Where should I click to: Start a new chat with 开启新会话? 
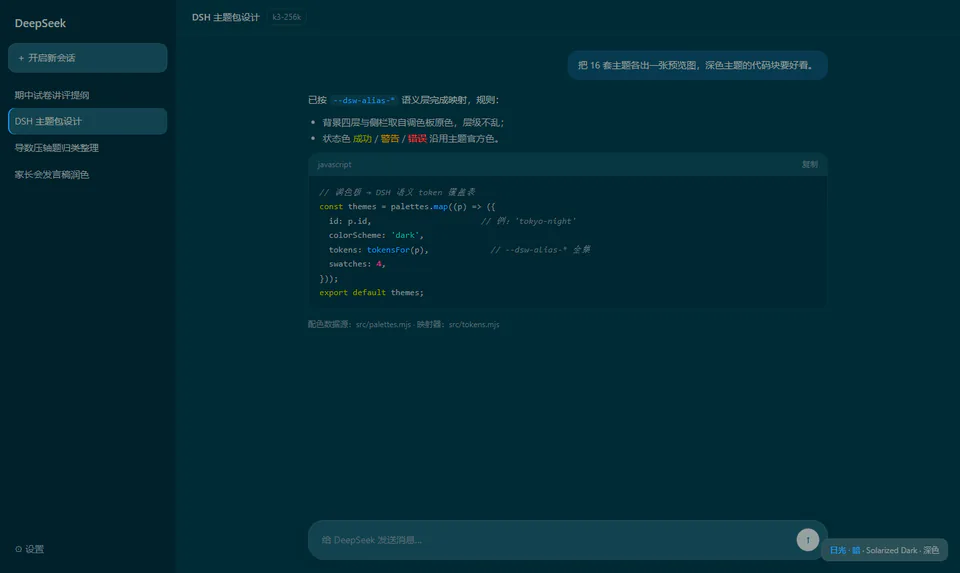pos(88,58)
